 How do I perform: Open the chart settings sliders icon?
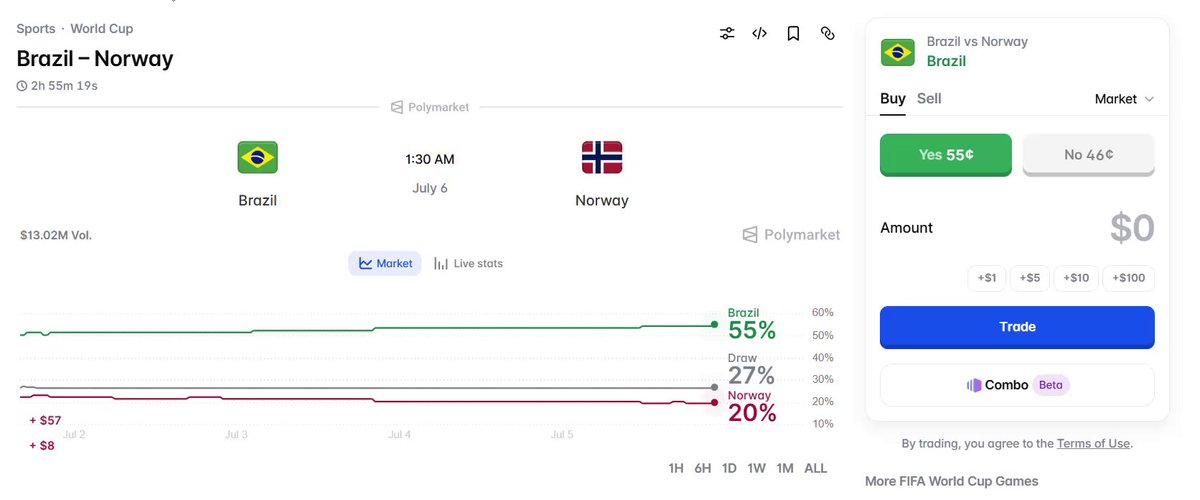click(727, 33)
